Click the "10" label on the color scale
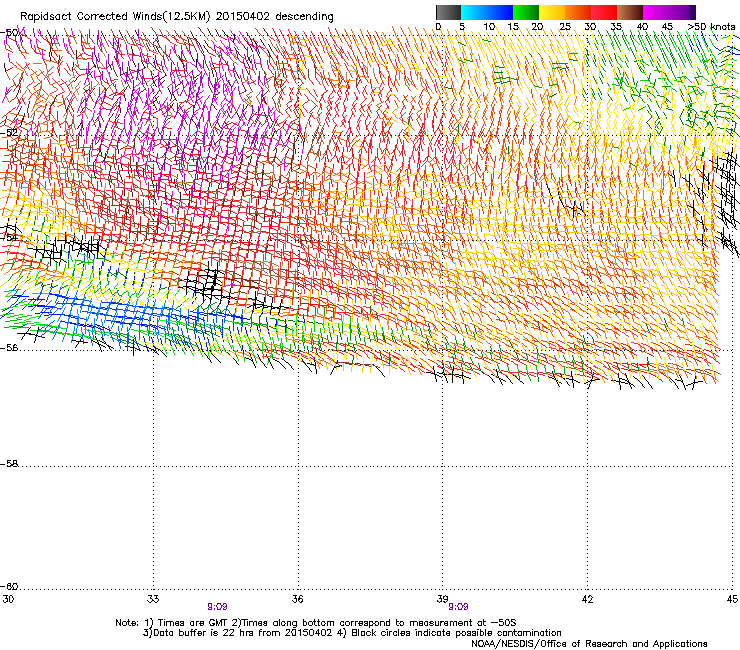The image size is (740, 650). point(489,27)
